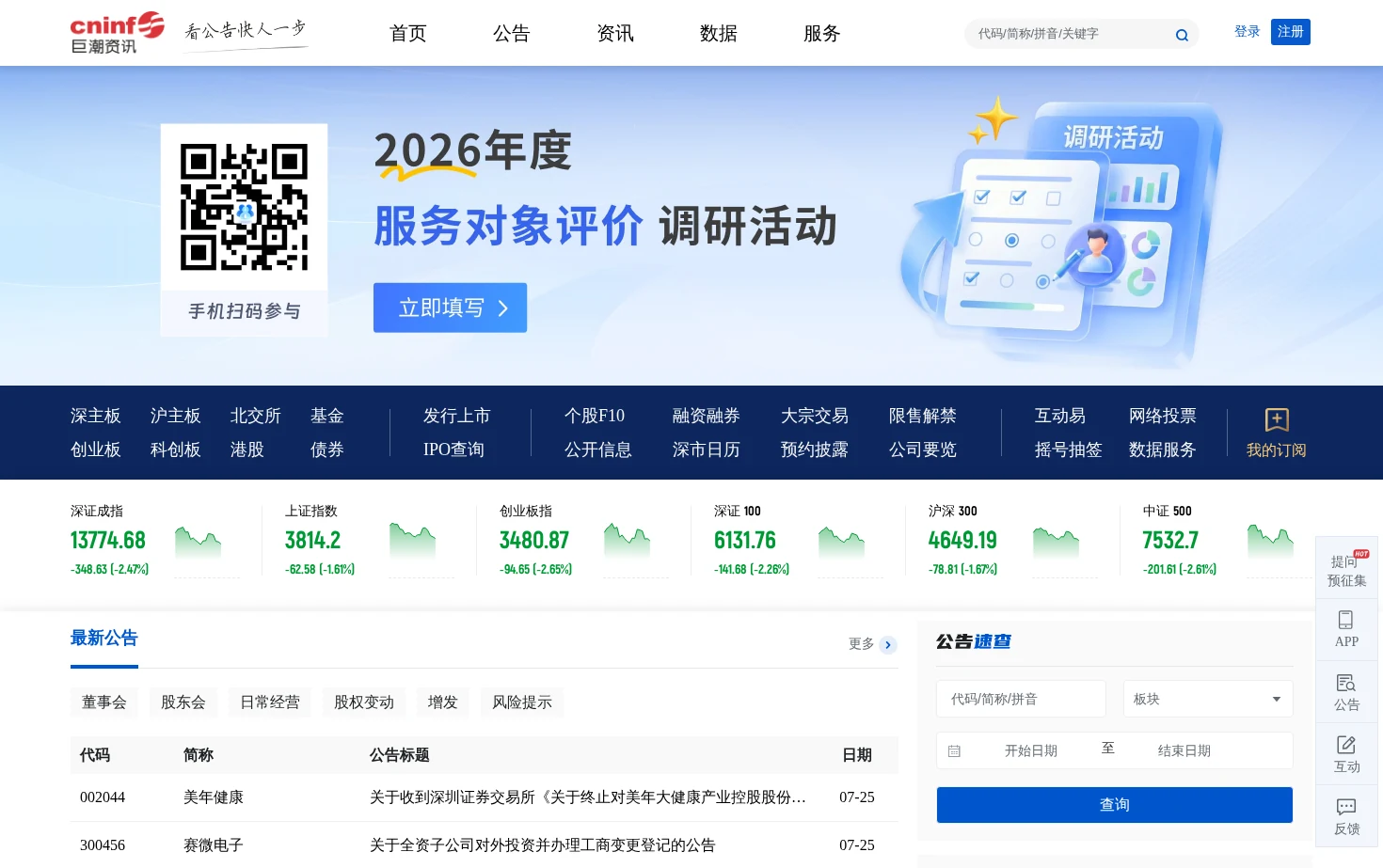
Task: Open 互动易 link
Action: point(1060,416)
